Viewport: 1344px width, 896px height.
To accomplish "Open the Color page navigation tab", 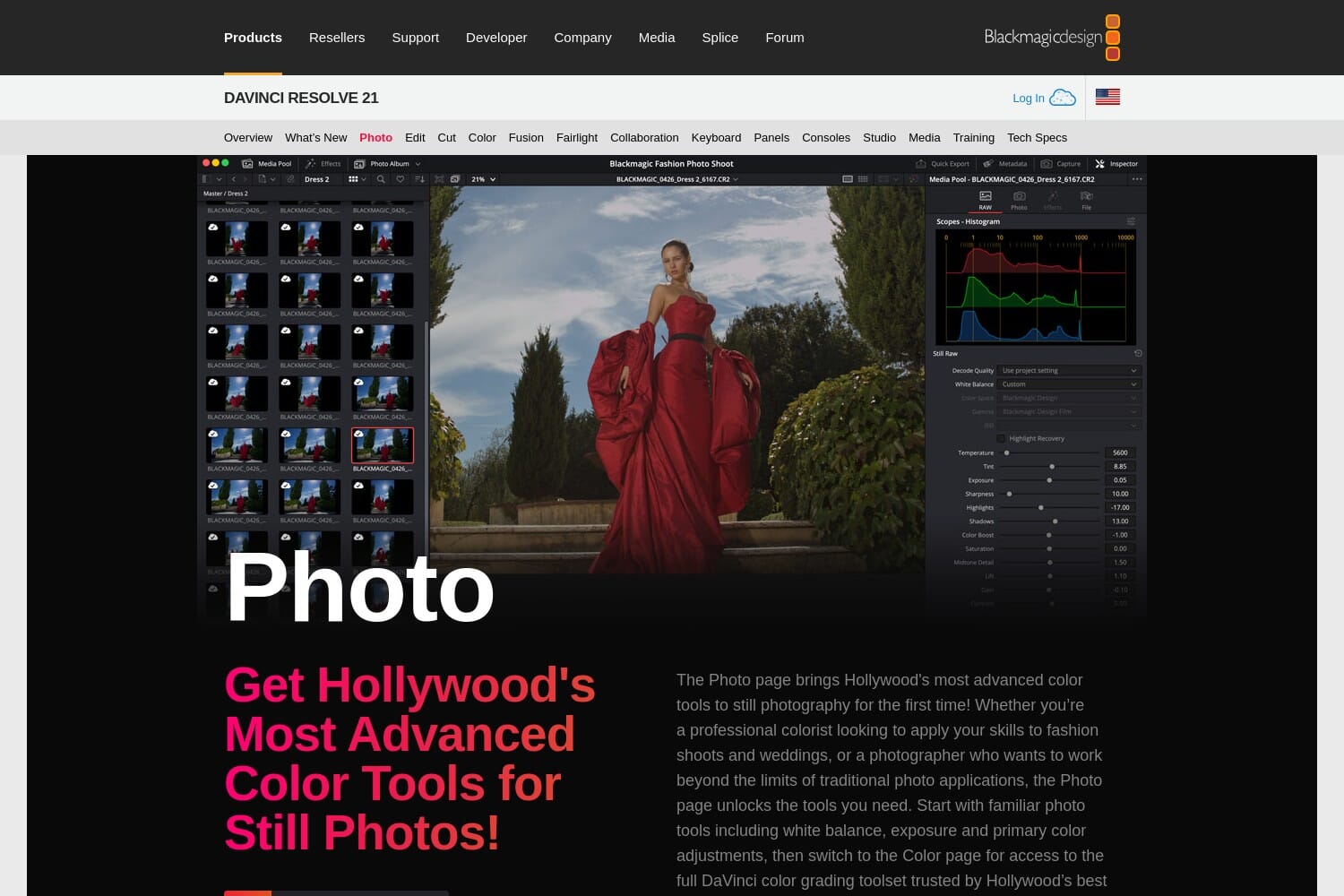I will [x=481, y=137].
